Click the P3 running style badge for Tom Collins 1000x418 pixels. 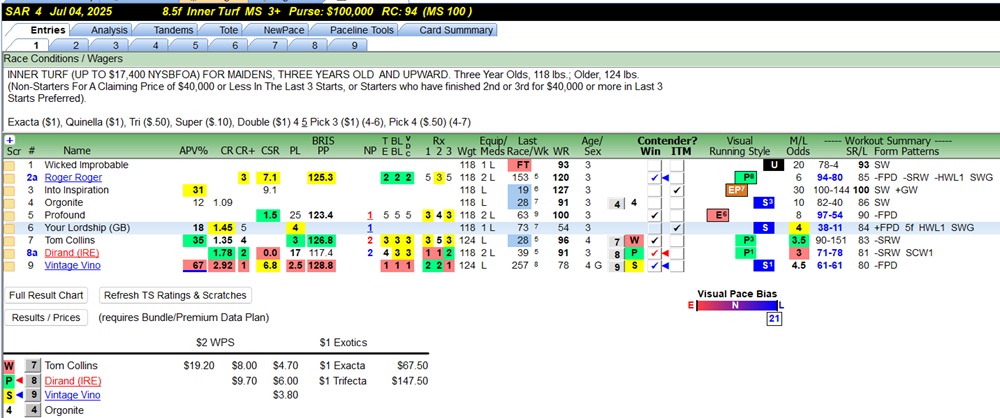pyautogui.click(x=746, y=240)
